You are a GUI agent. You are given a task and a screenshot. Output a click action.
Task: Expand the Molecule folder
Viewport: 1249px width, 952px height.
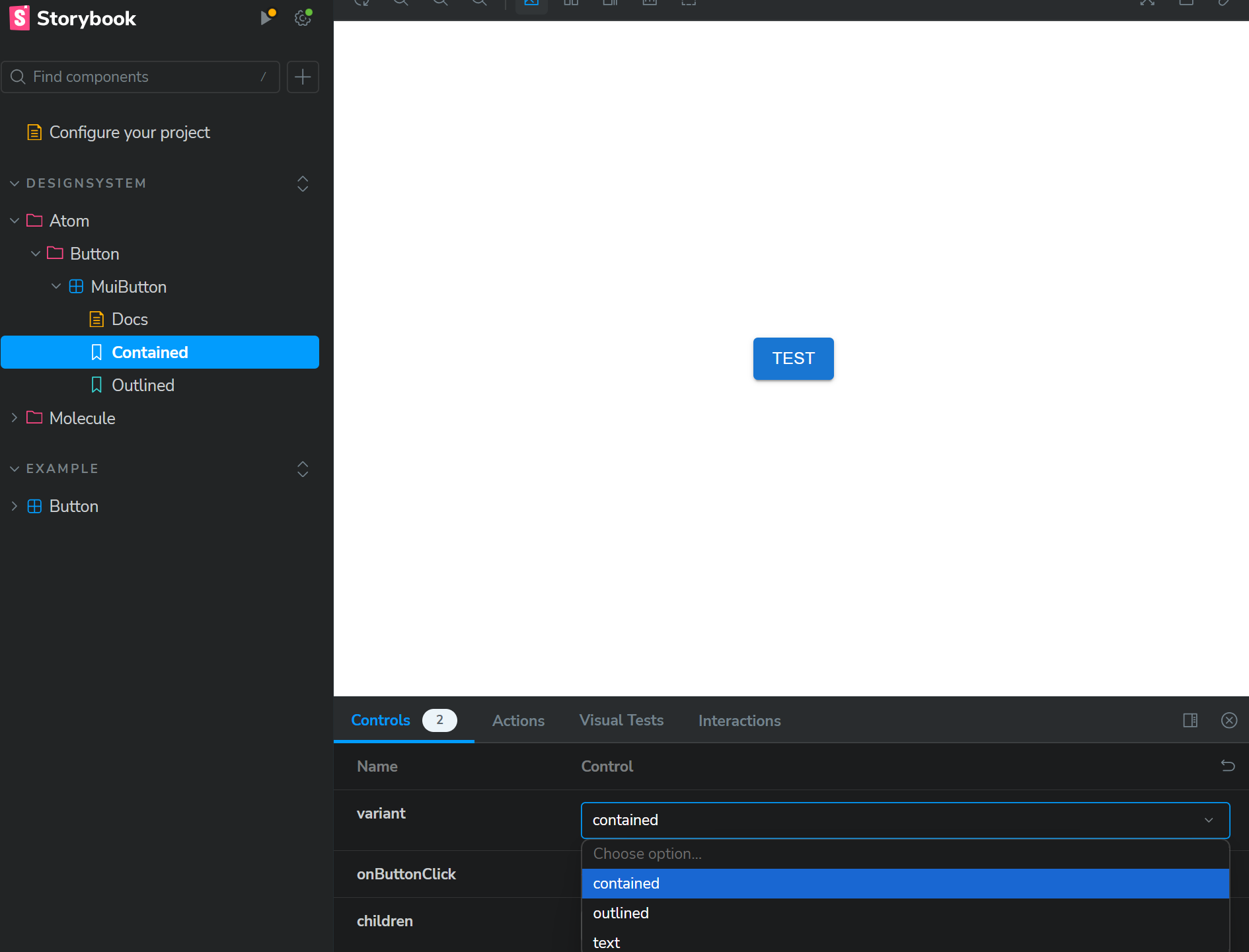[82, 418]
